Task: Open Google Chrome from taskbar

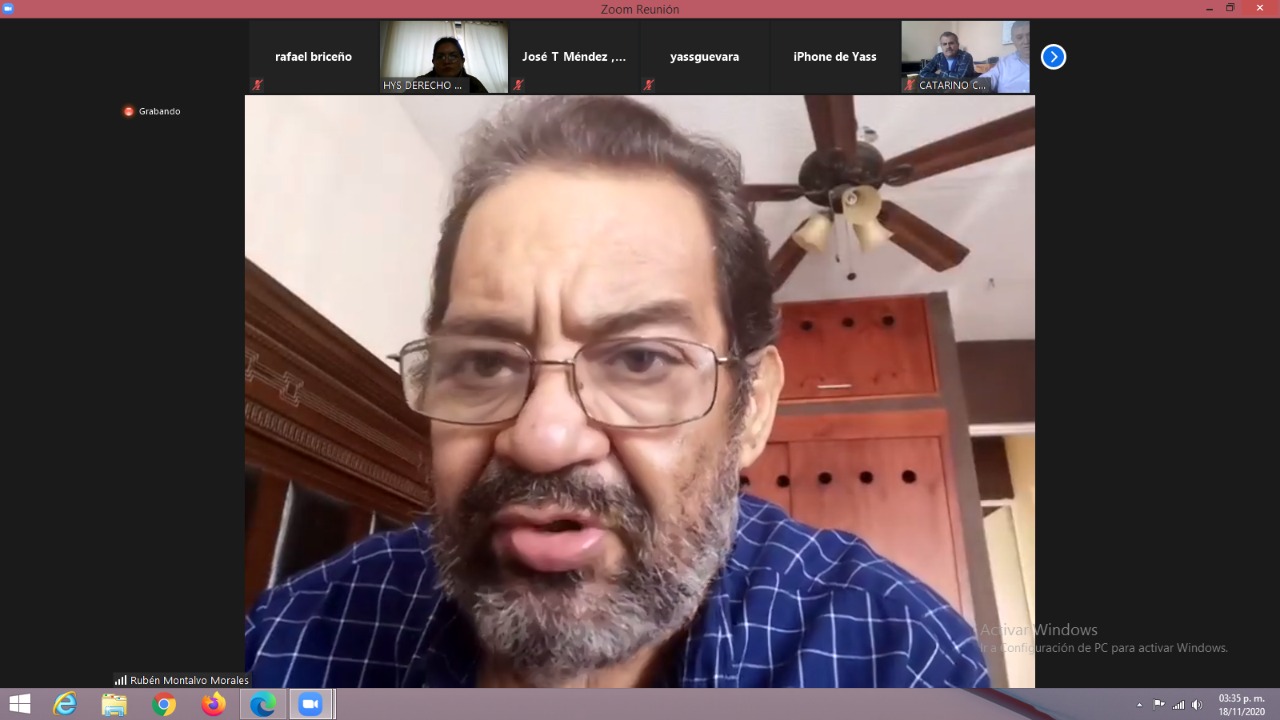Action: point(164,704)
